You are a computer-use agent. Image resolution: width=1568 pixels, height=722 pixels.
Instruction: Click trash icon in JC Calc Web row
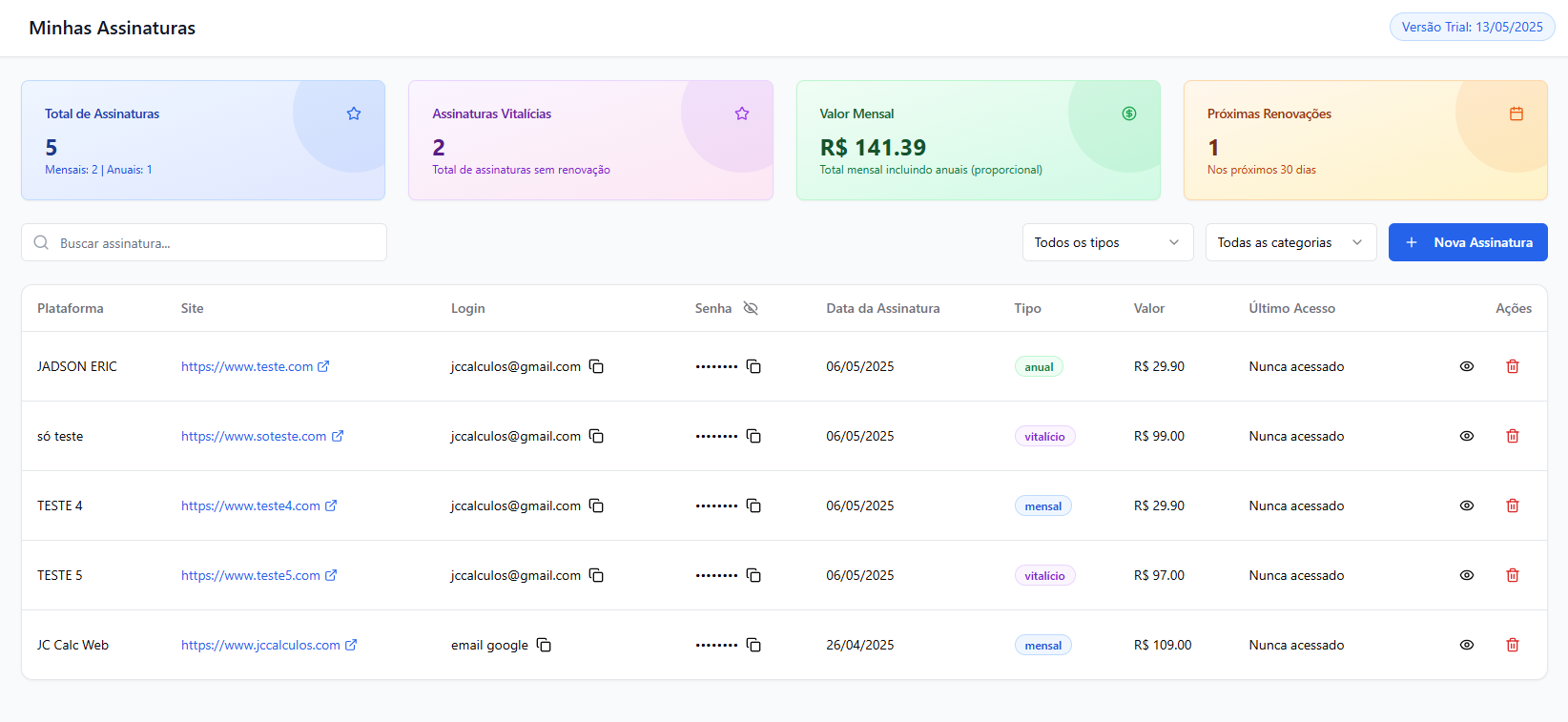click(1512, 645)
